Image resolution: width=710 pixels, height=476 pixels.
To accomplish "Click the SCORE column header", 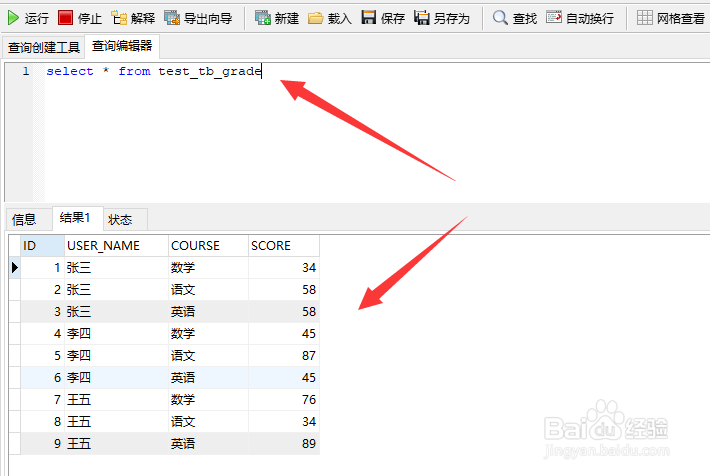I will [x=284, y=245].
